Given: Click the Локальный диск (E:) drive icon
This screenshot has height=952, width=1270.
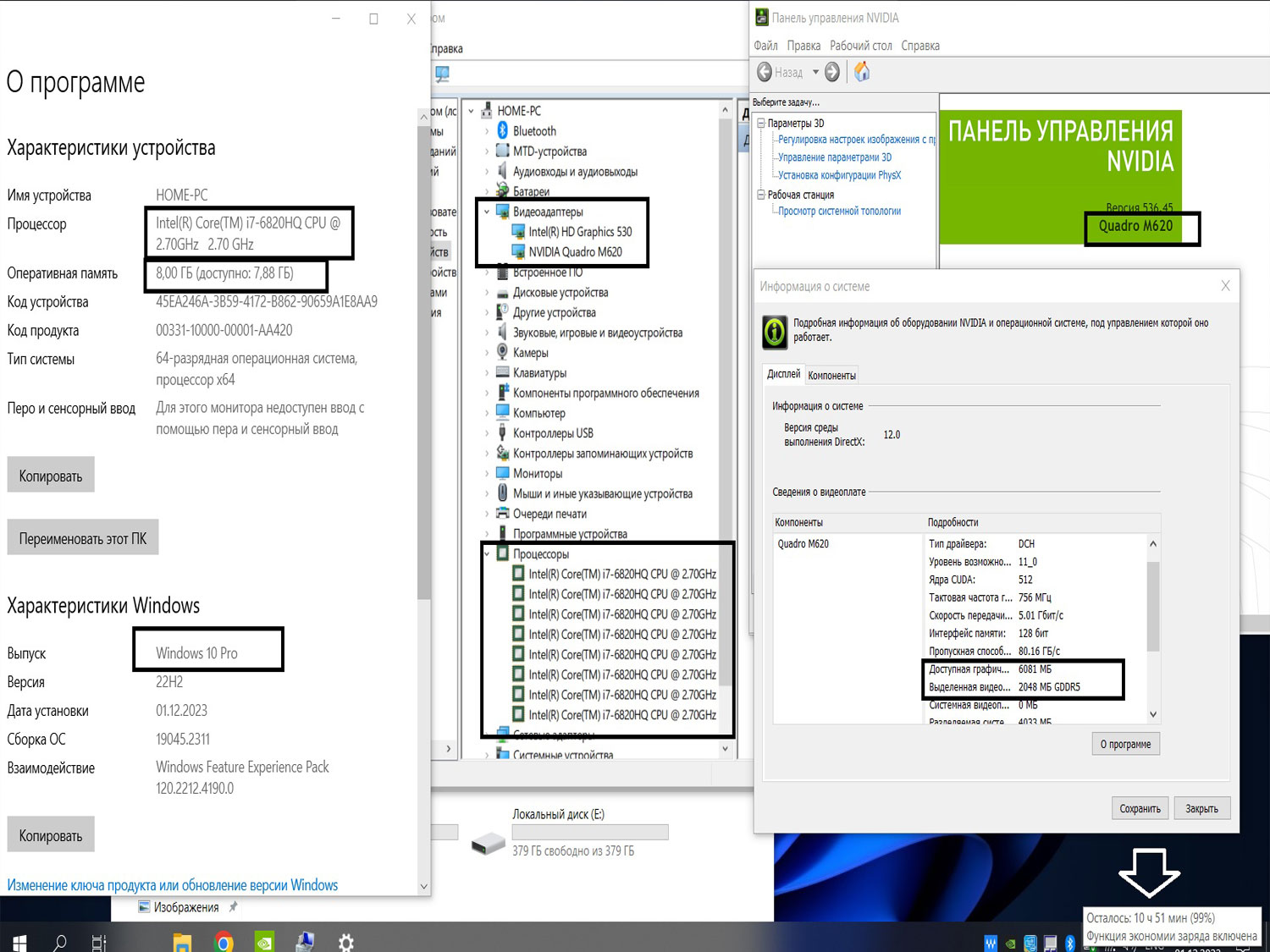Looking at the screenshot, I should pos(488,843).
